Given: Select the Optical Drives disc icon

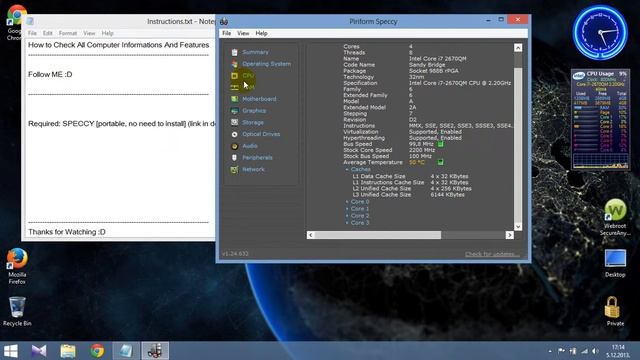Looking at the screenshot, I should coord(234,134).
